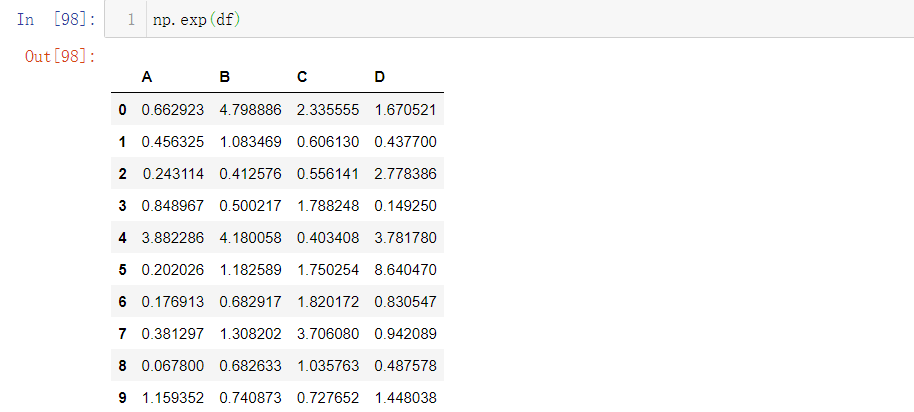
Task: Click cell value 2.778386
Action: click(406, 174)
